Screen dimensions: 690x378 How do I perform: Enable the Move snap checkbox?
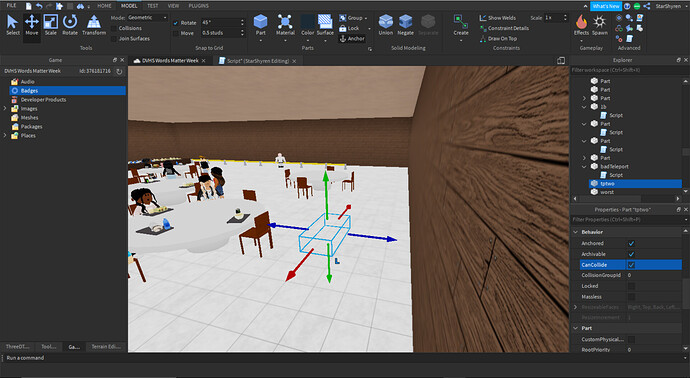click(x=176, y=33)
